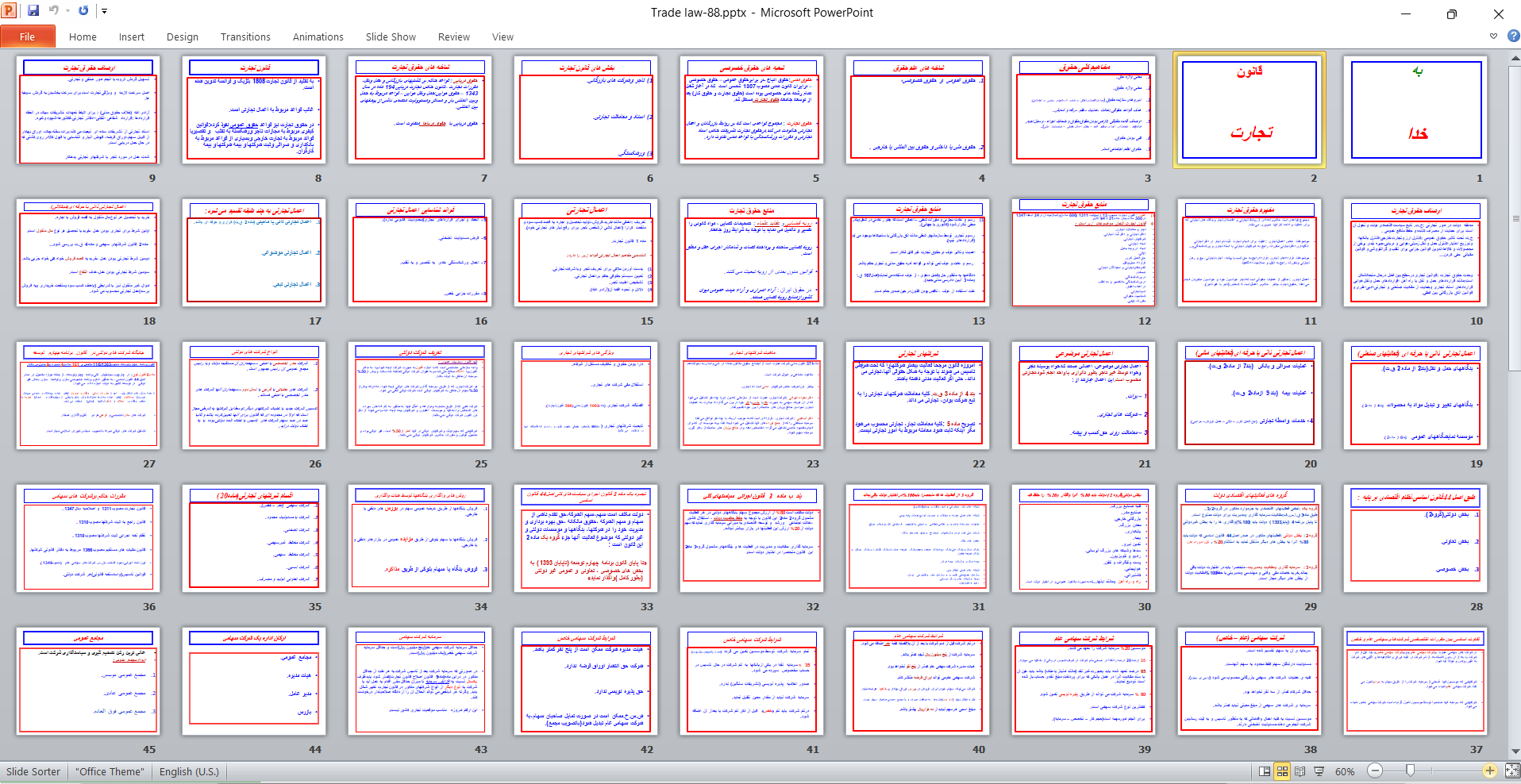
Task: Select slide 10 thumbnail
Action: (x=1415, y=253)
